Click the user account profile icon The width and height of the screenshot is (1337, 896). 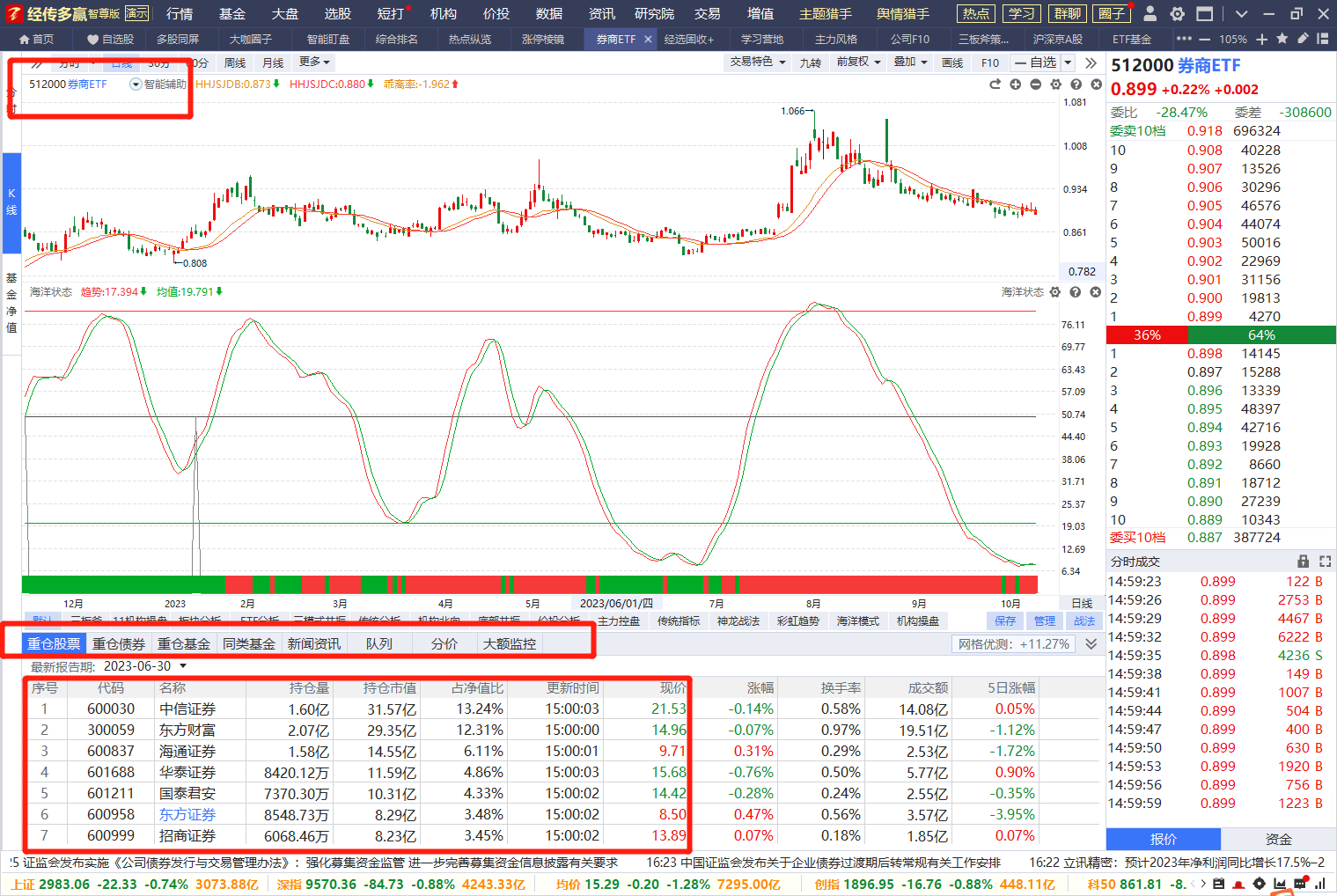(x=1150, y=14)
